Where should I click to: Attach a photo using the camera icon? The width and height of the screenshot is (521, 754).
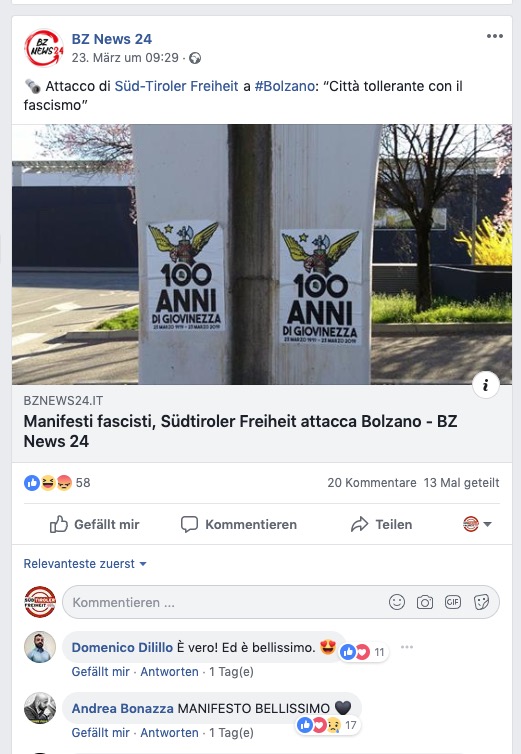[x=424, y=602]
